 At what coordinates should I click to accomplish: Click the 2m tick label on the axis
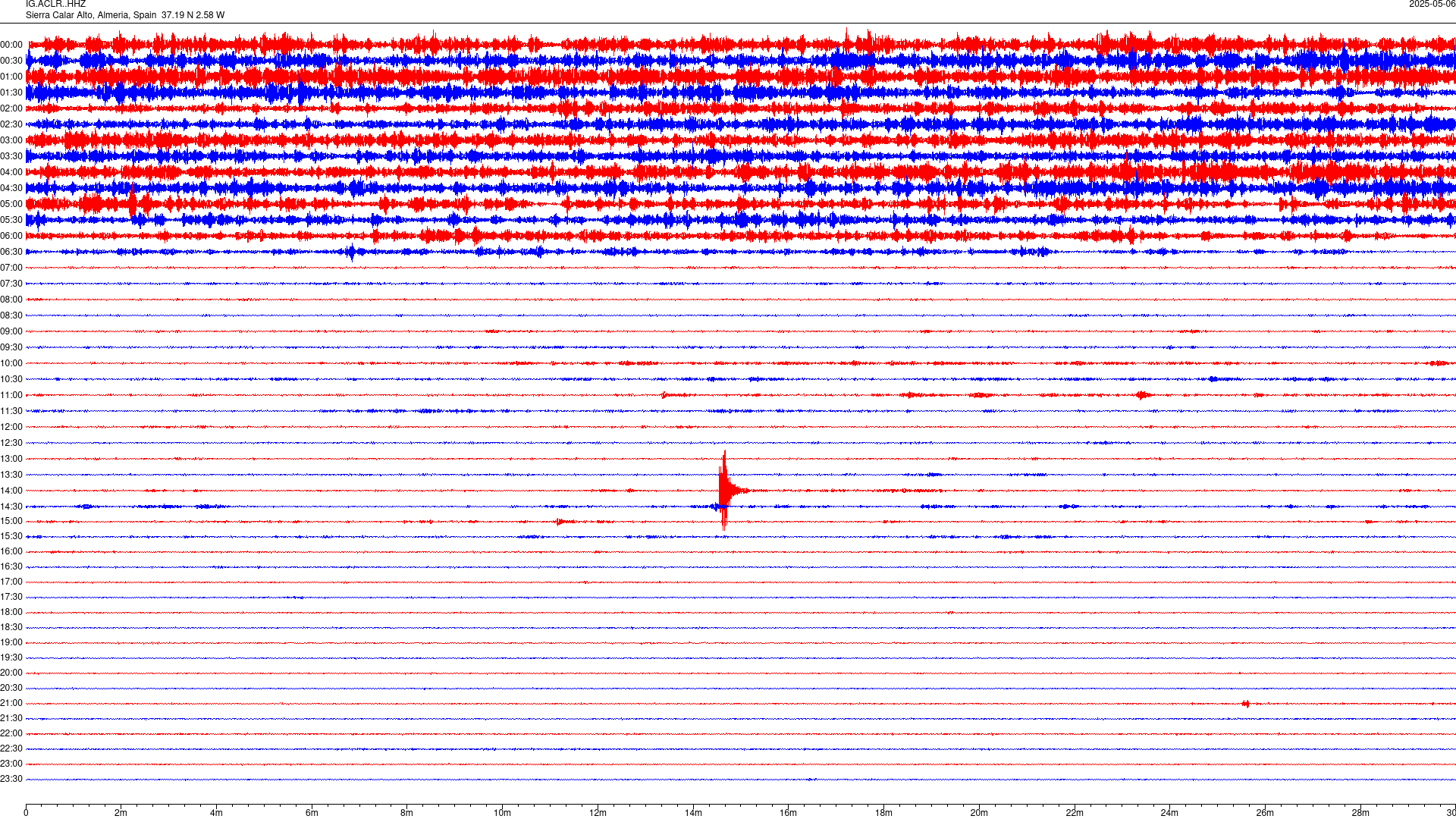coord(121,813)
